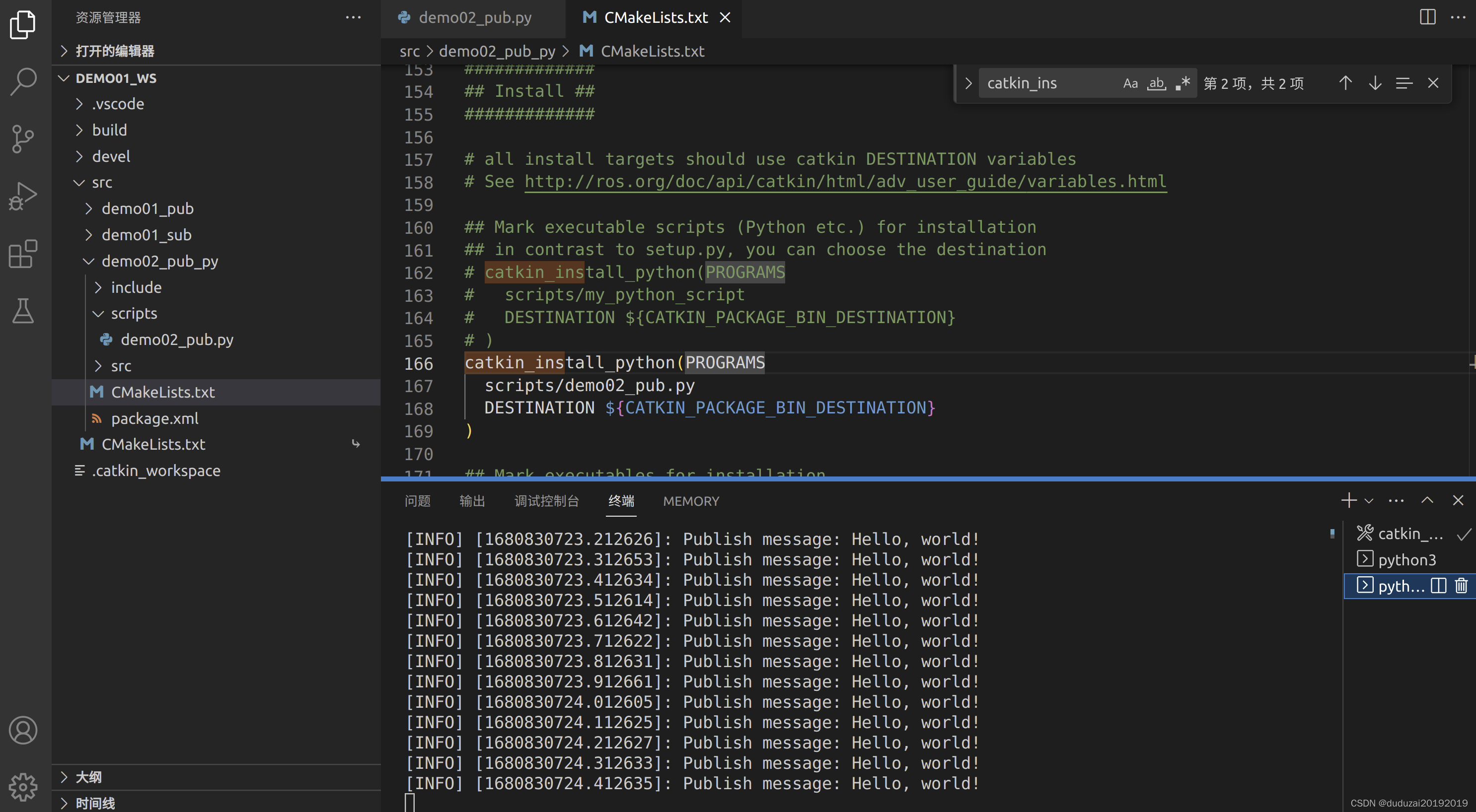Open the Problems panel tab

coord(417,501)
